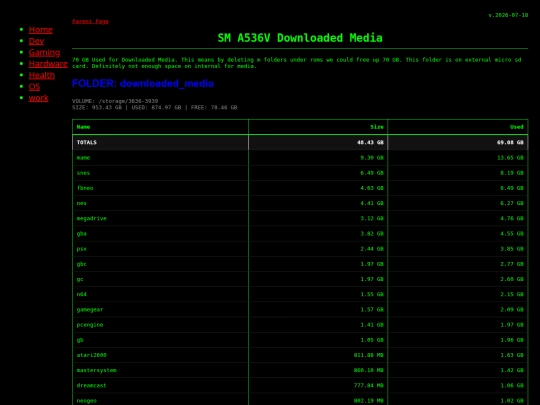This screenshot has height=405, width=540.
Task: Open the Home navigation link
Action: (x=41, y=30)
